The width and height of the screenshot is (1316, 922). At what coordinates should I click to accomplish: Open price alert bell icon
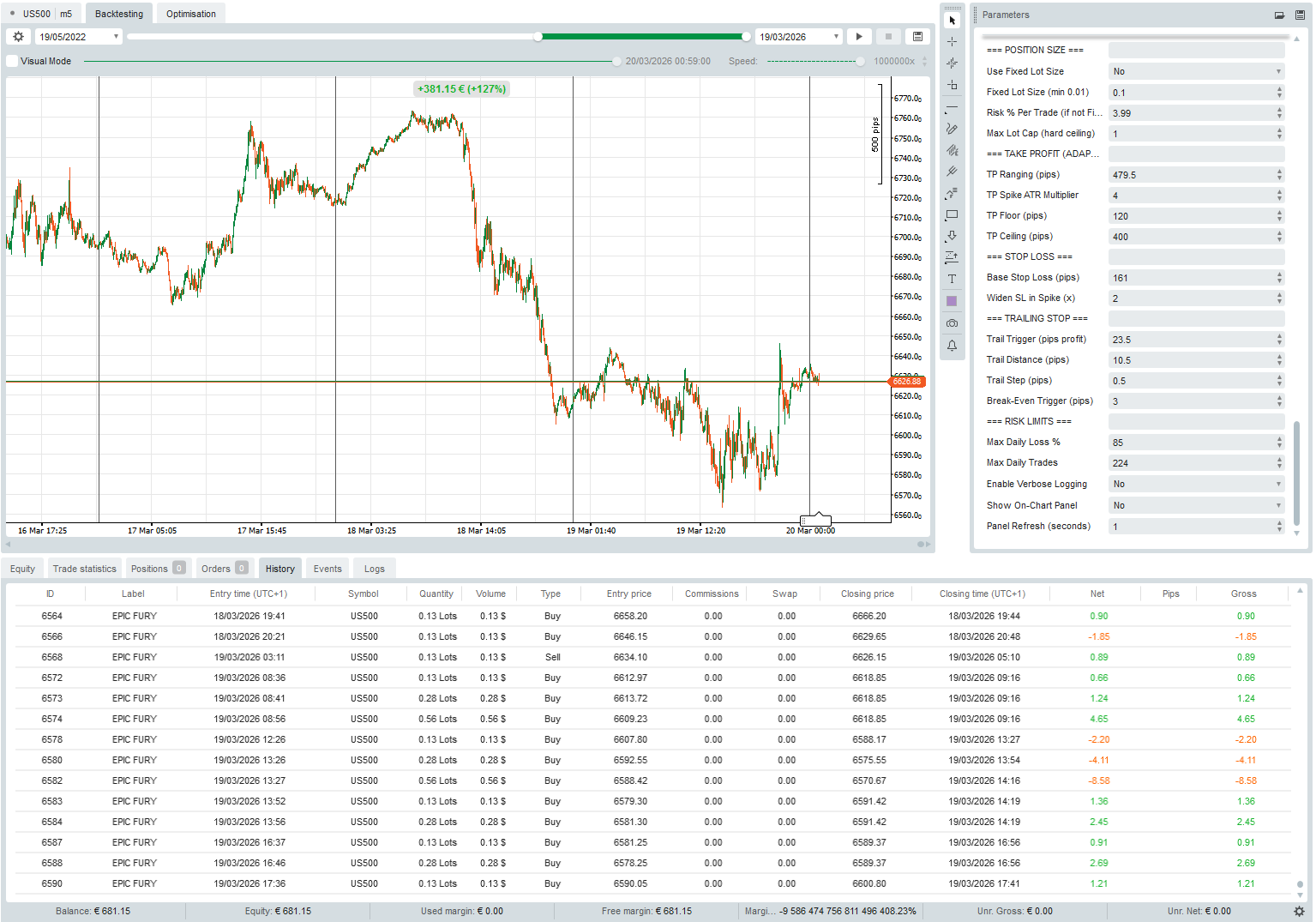point(952,346)
